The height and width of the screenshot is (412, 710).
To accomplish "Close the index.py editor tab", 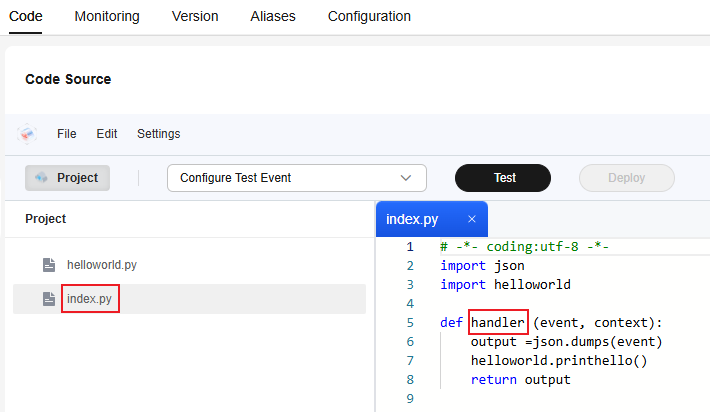I will point(472,219).
